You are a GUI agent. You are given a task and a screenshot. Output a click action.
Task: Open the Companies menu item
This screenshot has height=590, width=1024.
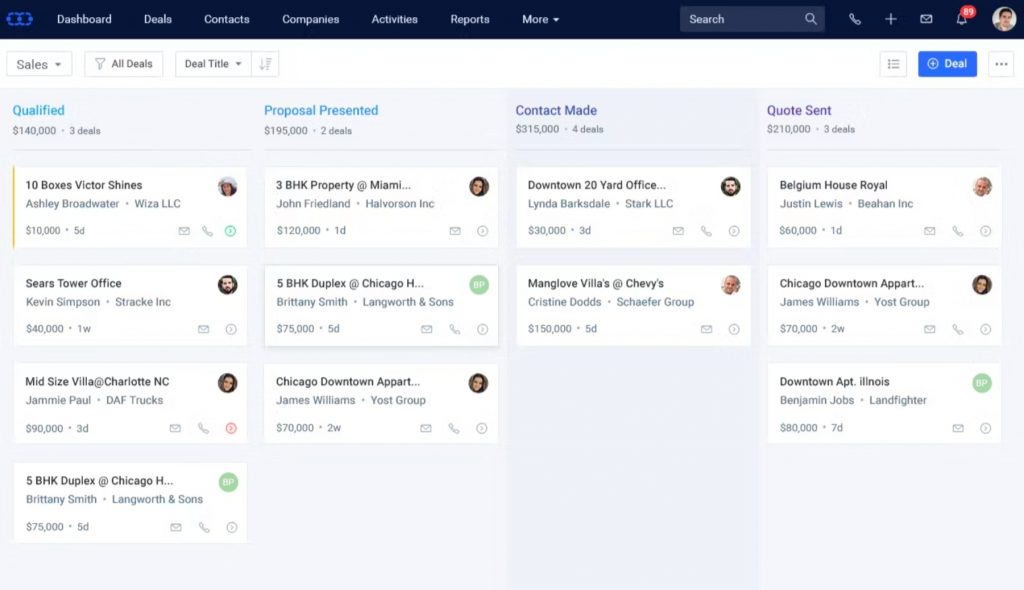[x=310, y=19]
